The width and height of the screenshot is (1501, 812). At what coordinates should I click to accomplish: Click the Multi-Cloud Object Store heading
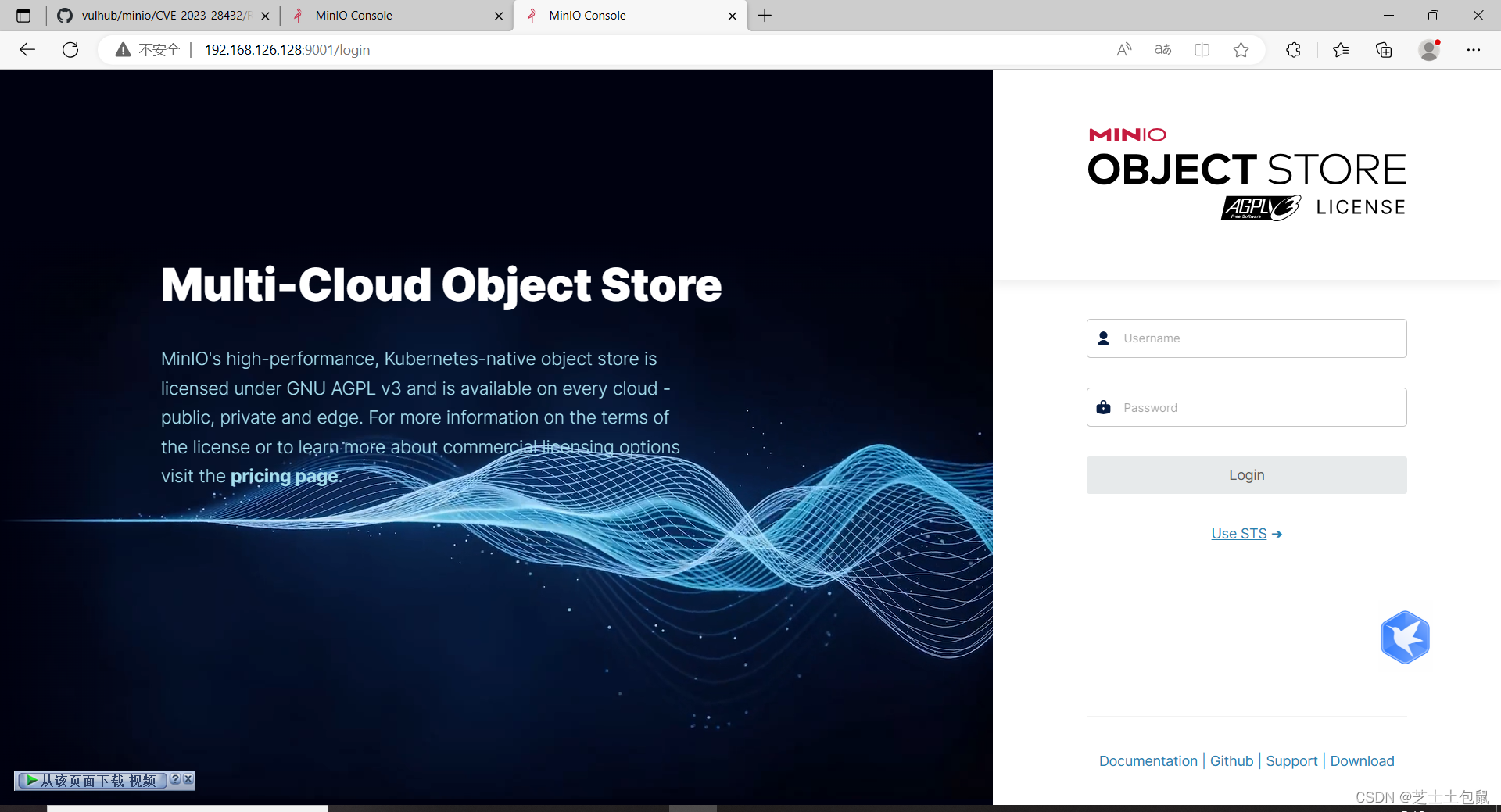tap(441, 284)
